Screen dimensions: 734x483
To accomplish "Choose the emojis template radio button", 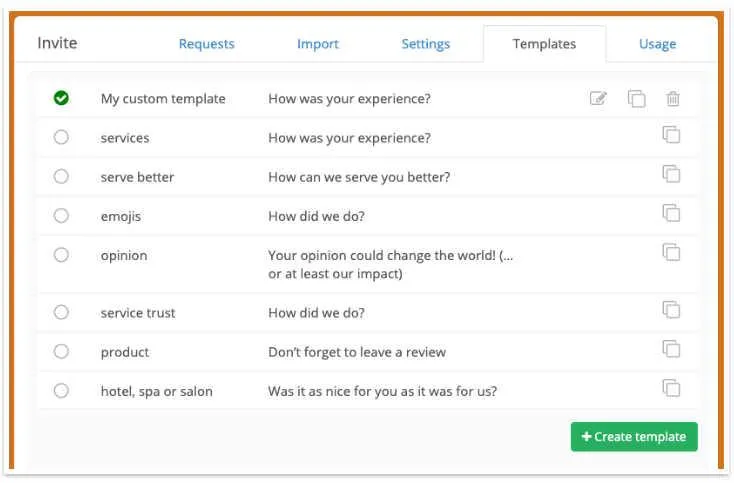I will (x=61, y=216).
